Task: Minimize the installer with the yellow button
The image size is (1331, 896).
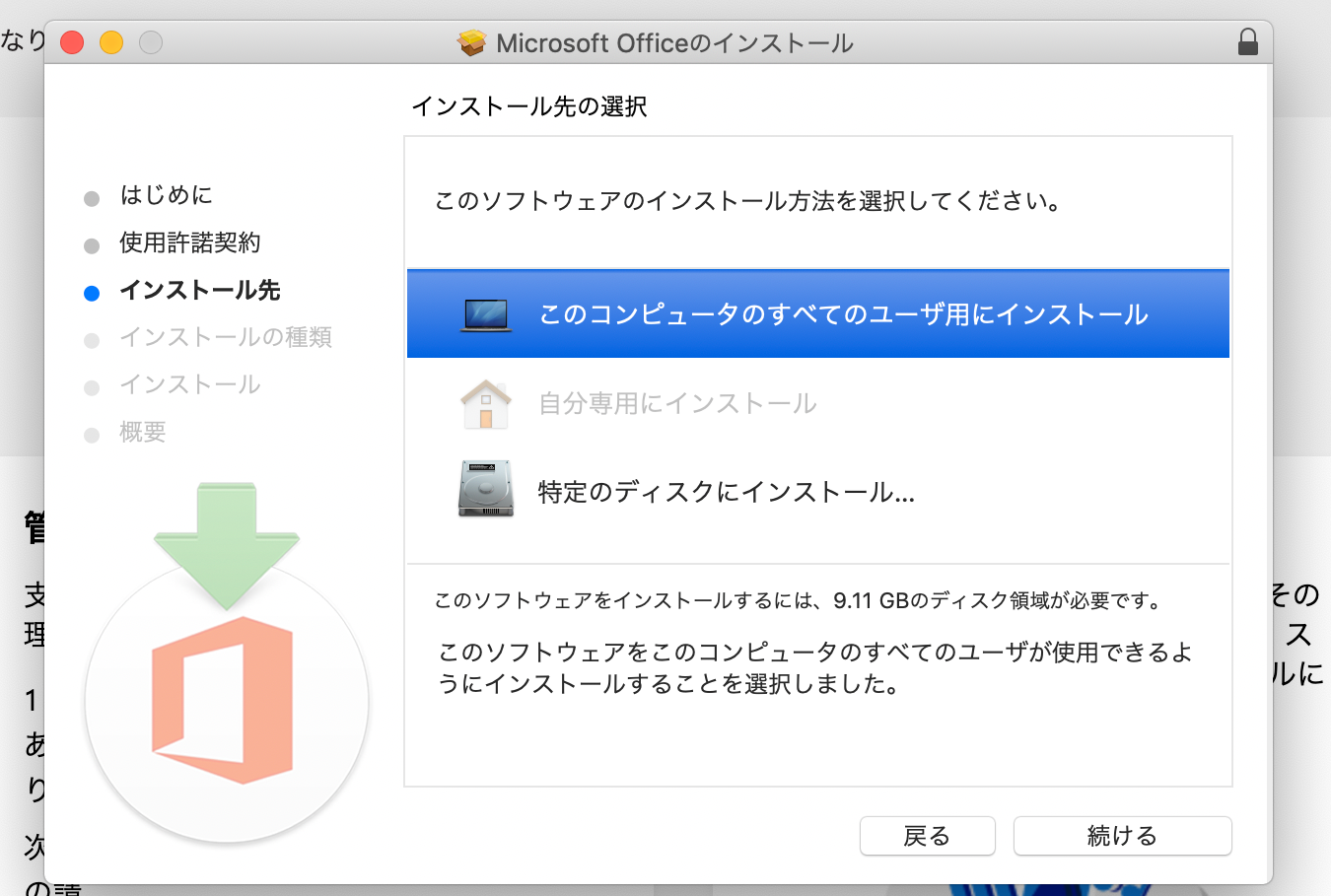Action: pos(111,42)
